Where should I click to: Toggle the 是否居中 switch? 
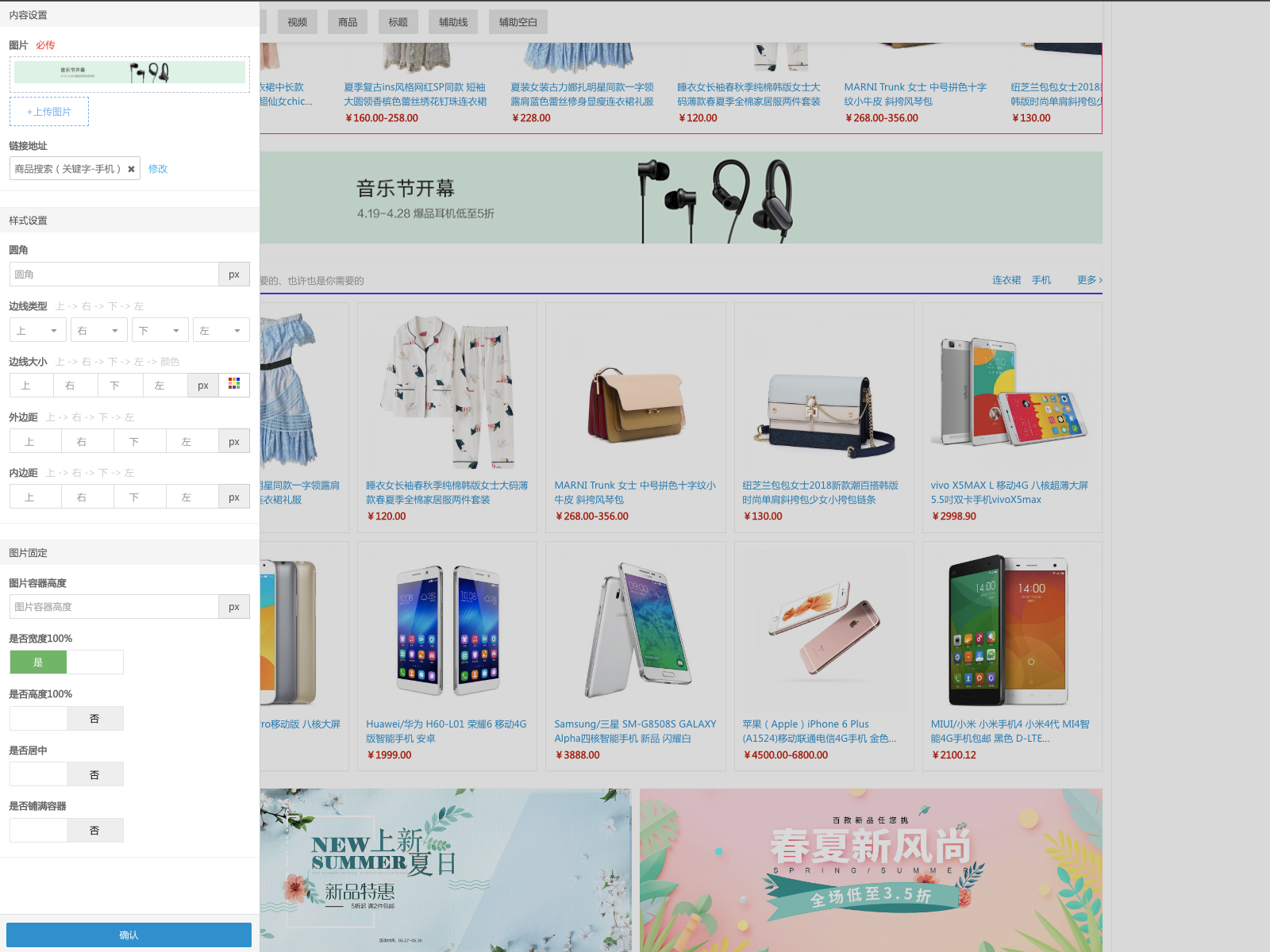coord(67,774)
